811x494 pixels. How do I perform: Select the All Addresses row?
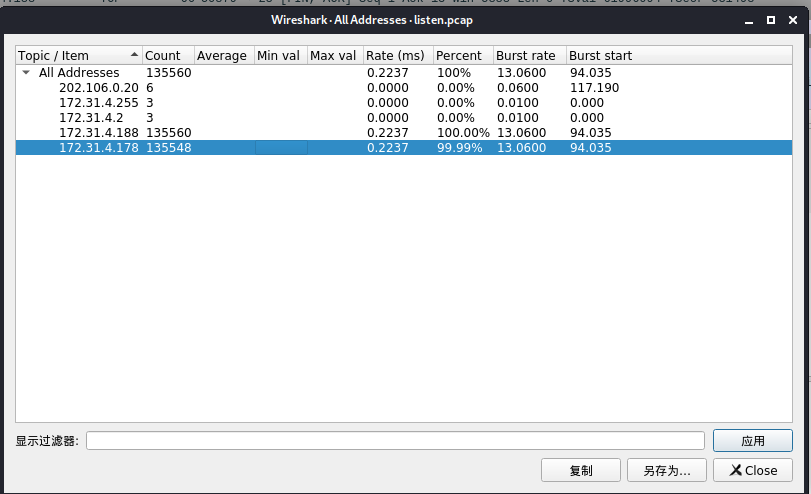[403, 72]
